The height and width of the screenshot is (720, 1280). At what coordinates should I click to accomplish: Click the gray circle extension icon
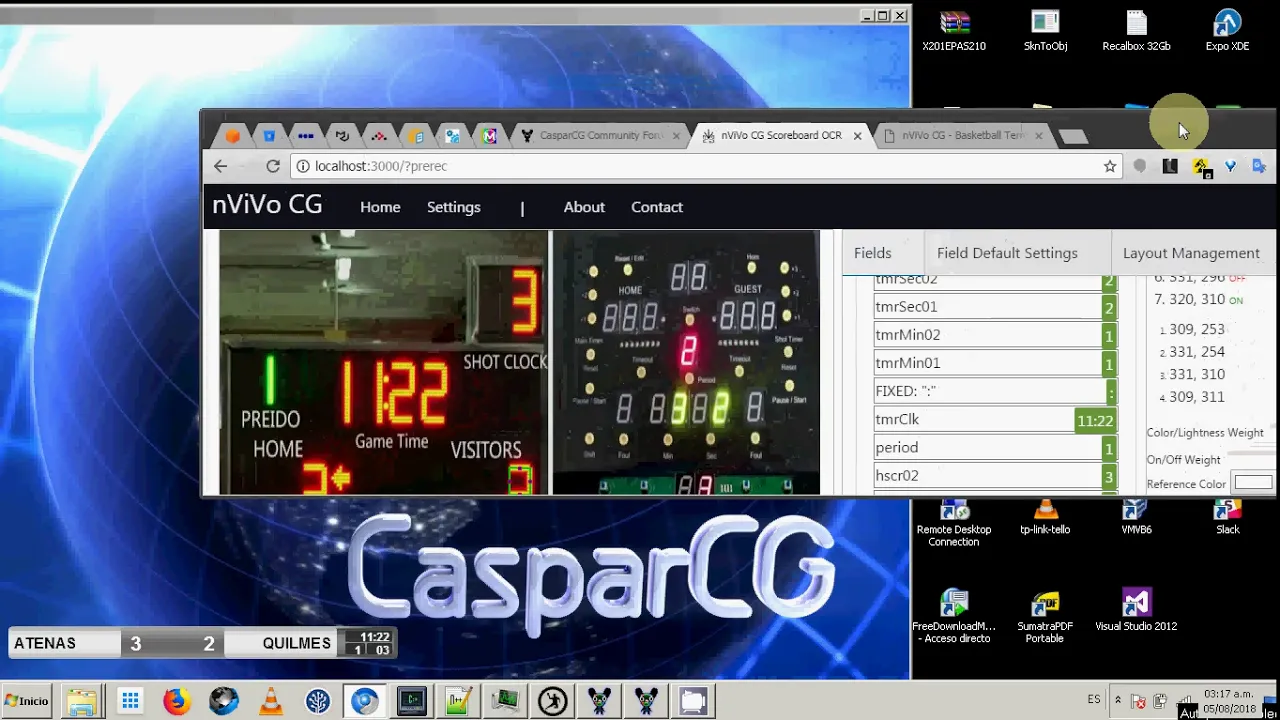click(1140, 166)
